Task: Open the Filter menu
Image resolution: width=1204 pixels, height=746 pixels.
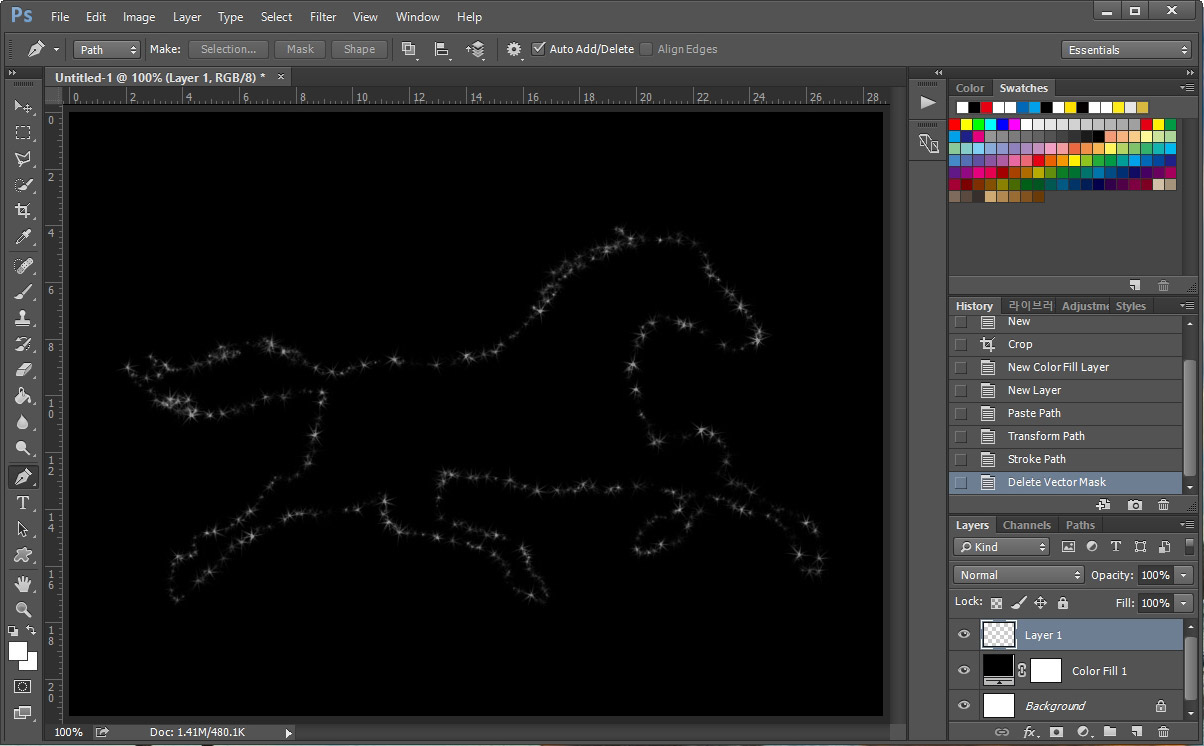Action: pos(323,17)
